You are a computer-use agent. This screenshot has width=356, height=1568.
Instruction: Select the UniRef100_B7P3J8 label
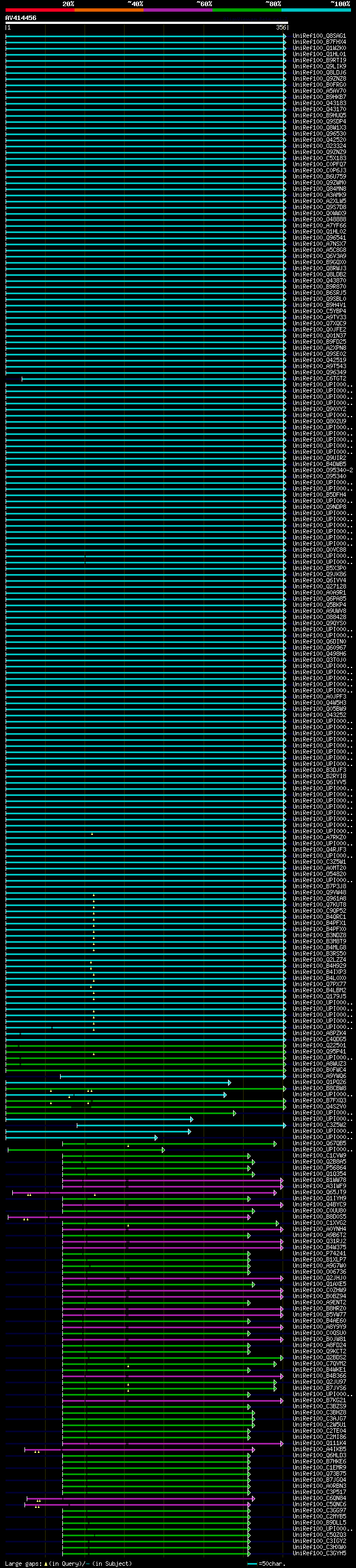point(319,886)
